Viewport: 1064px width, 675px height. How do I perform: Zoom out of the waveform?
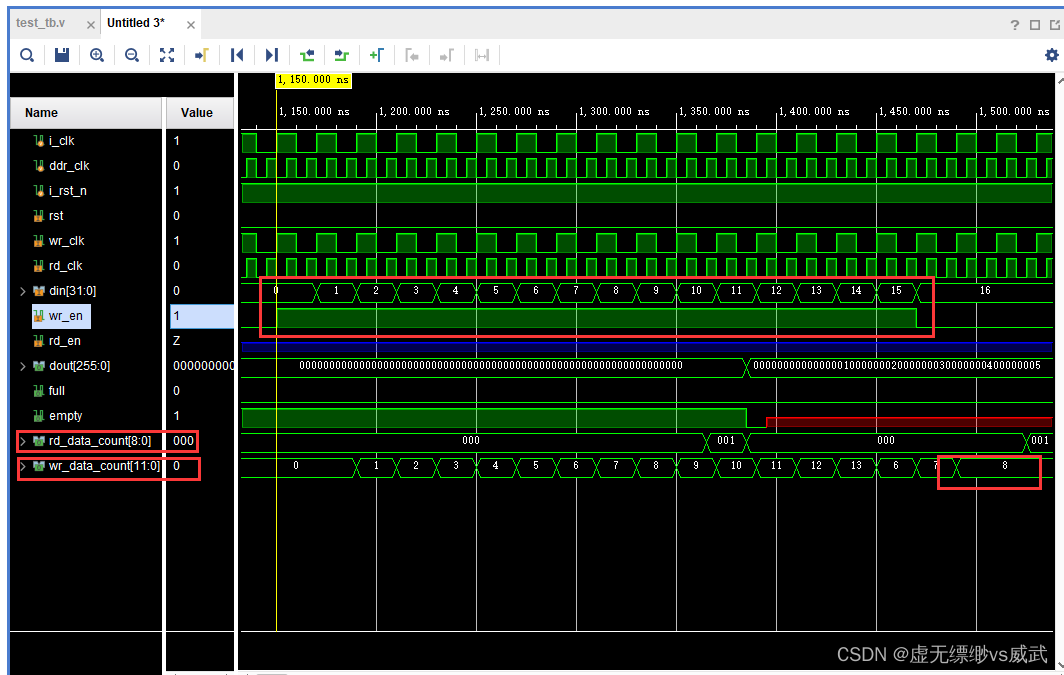[132, 55]
